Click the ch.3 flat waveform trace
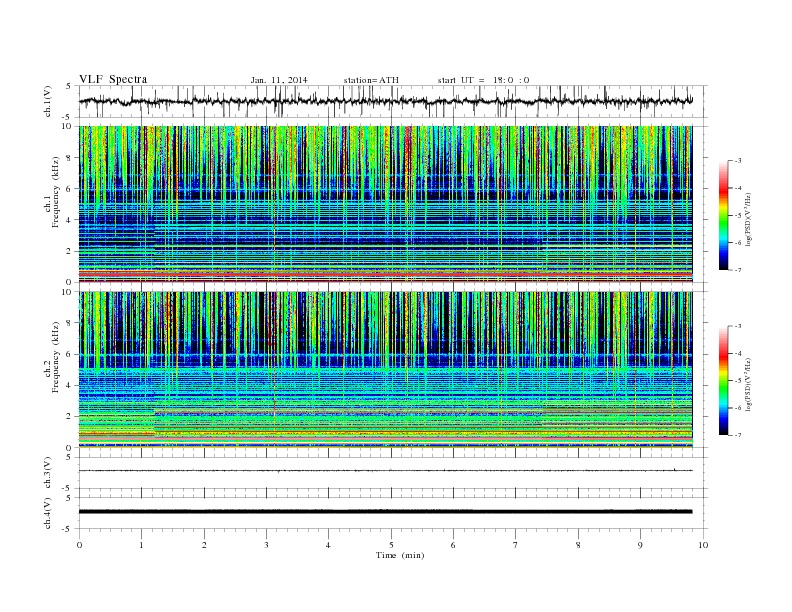The width and height of the screenshot is (792, 612). 385,471
